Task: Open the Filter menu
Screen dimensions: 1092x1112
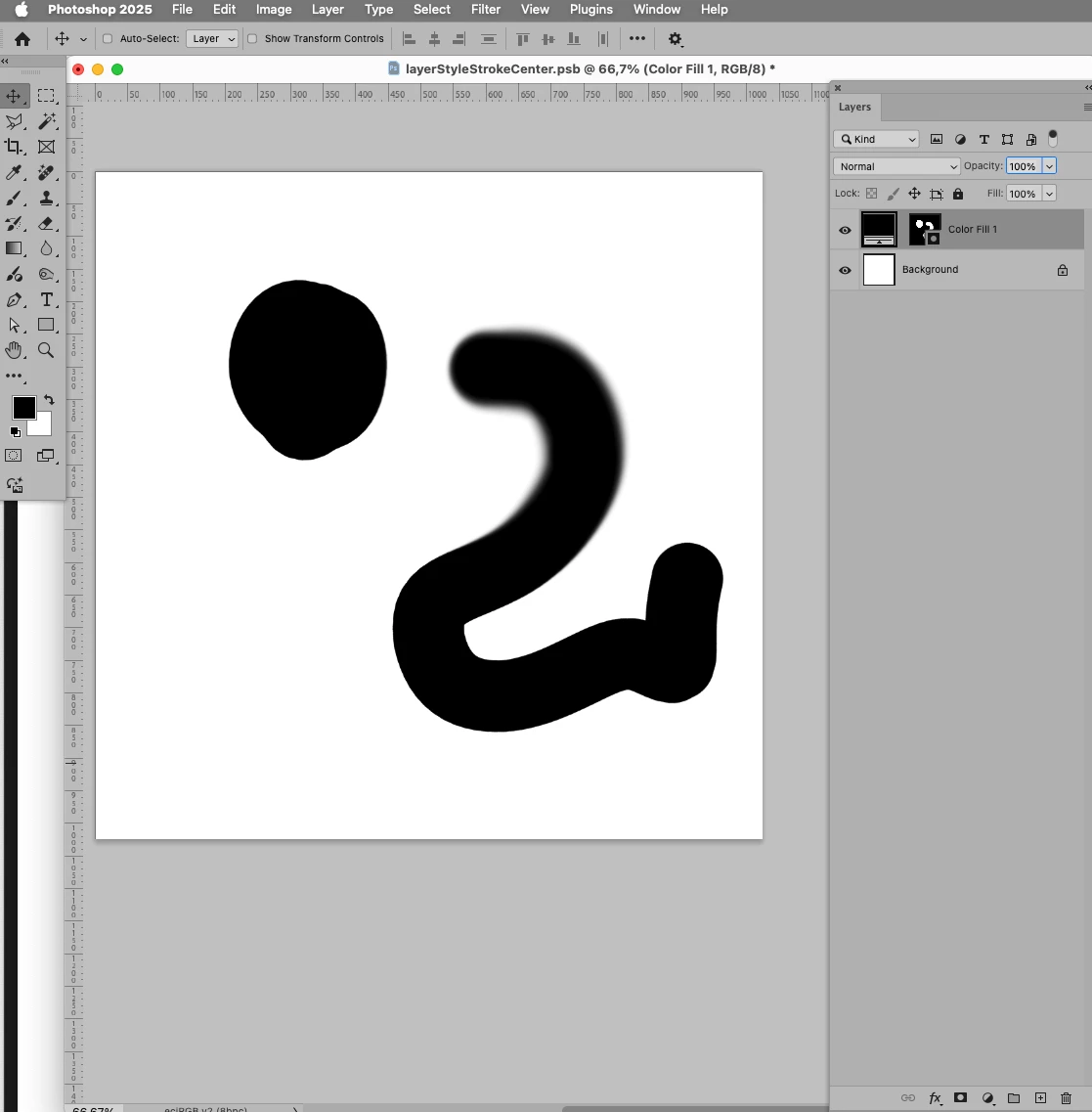Action: [x=486, y=9]
